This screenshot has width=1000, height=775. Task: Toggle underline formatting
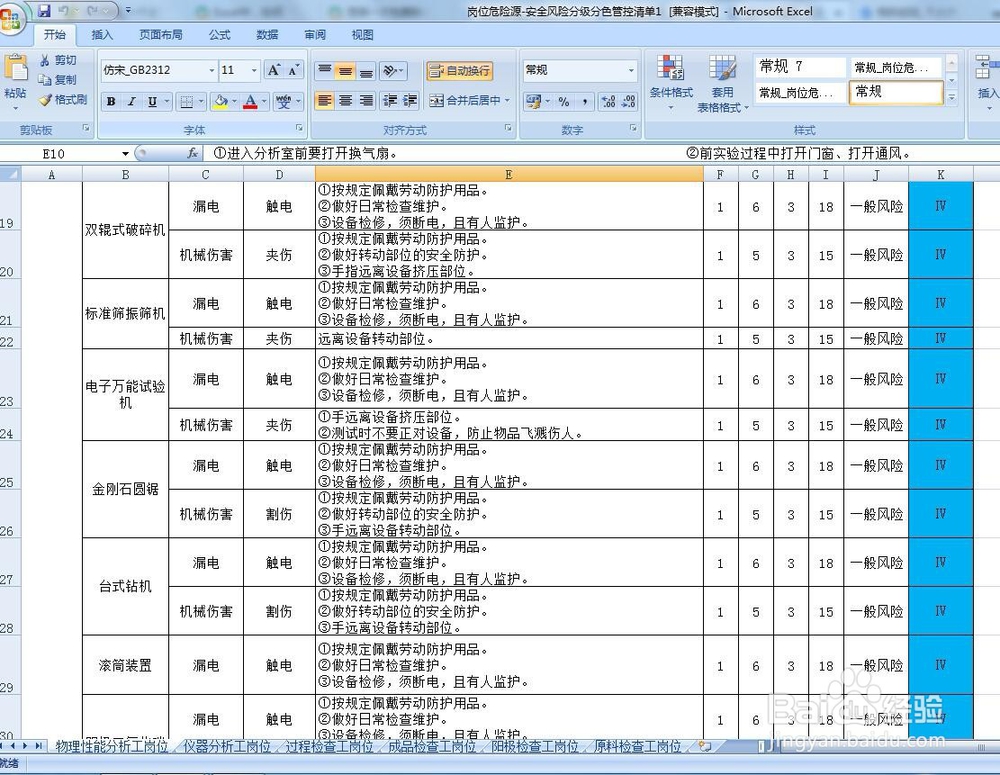[x=152, y=101]
